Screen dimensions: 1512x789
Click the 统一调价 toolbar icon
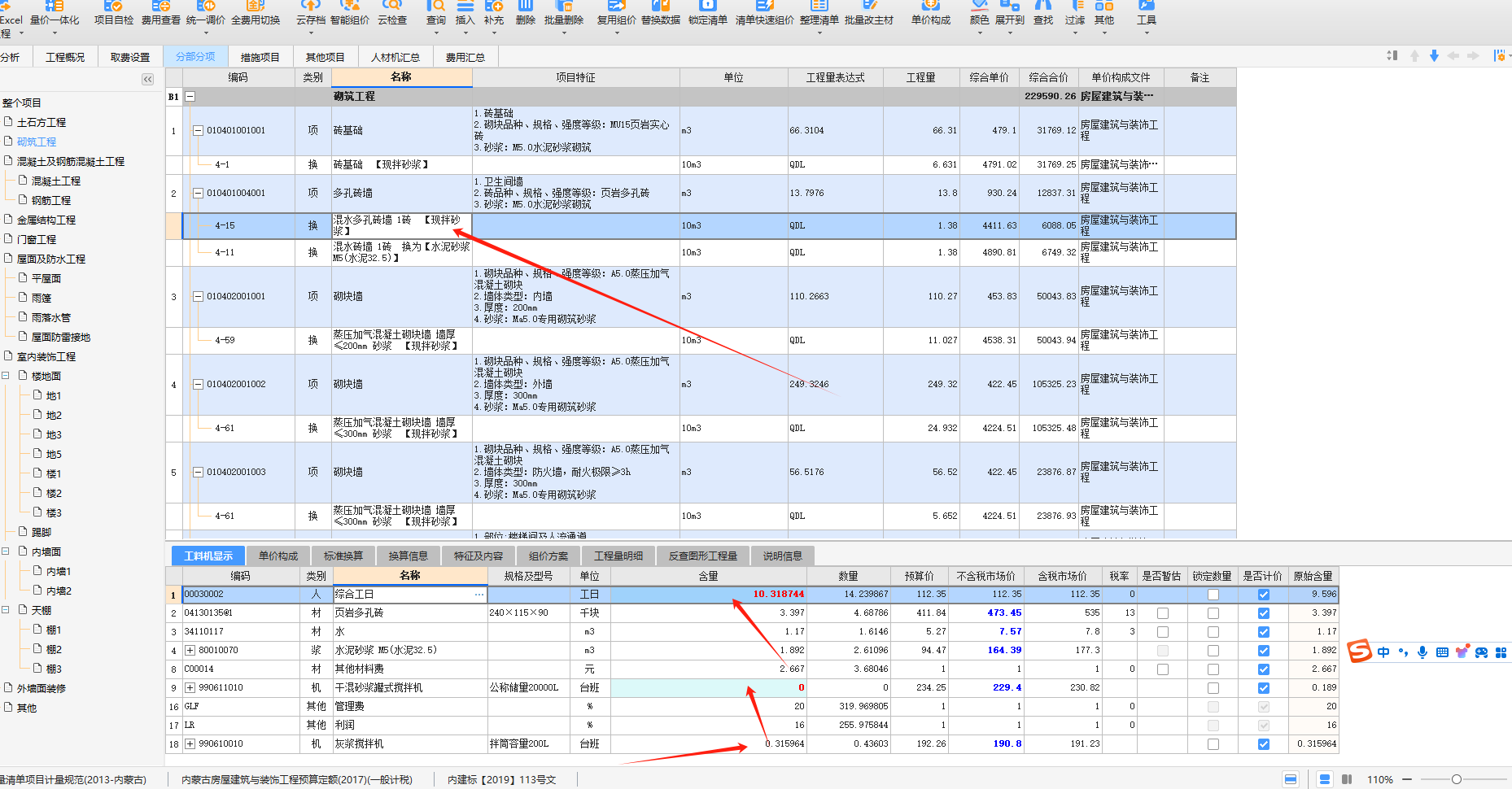[x=205, y=13]
